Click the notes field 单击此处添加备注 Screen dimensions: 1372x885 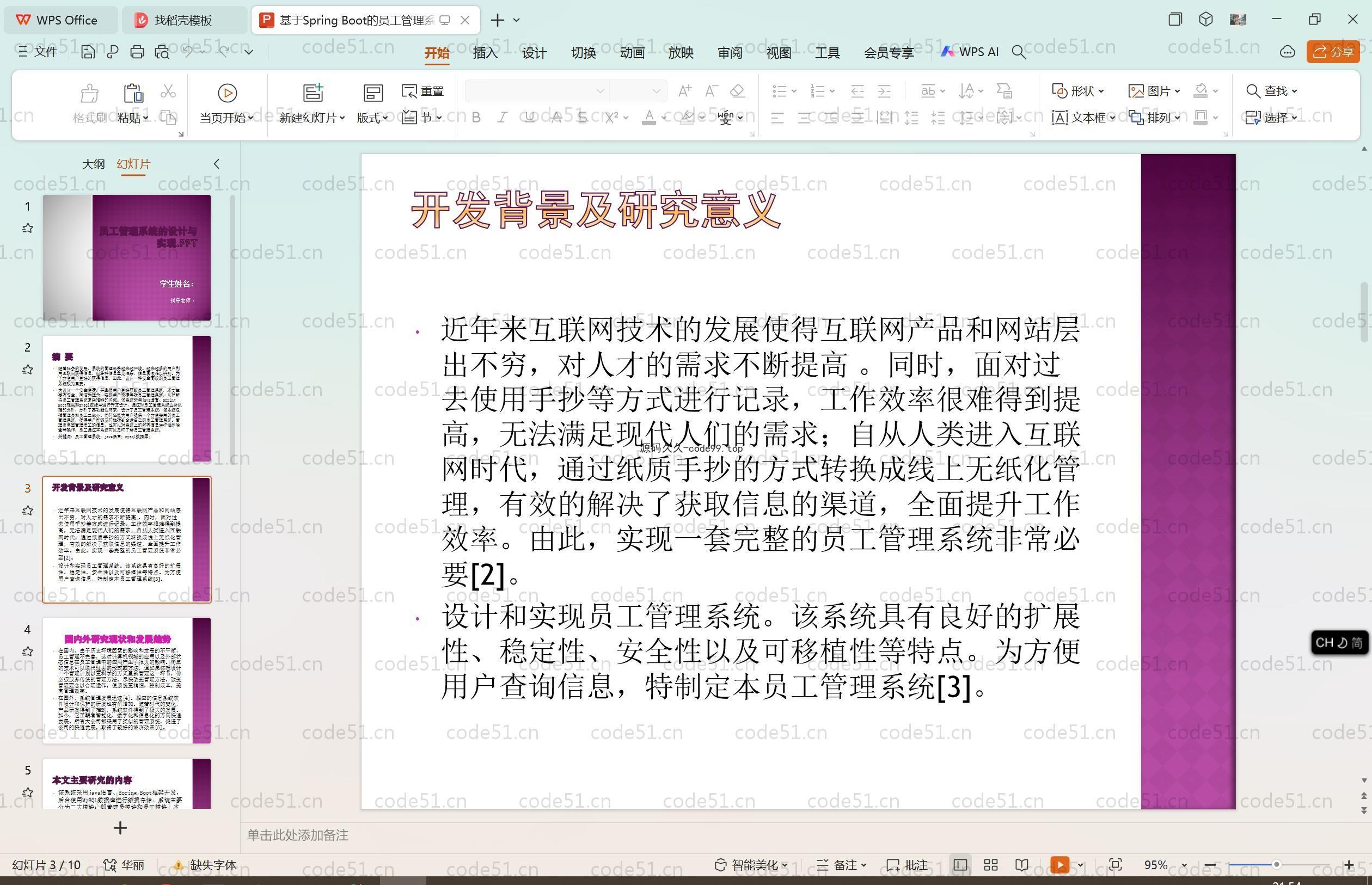pyautogui.click(x=298, y=835)
